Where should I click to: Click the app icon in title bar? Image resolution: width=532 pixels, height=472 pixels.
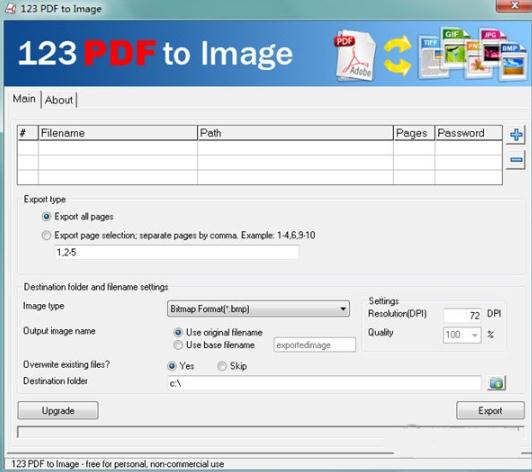pos(11,8)
